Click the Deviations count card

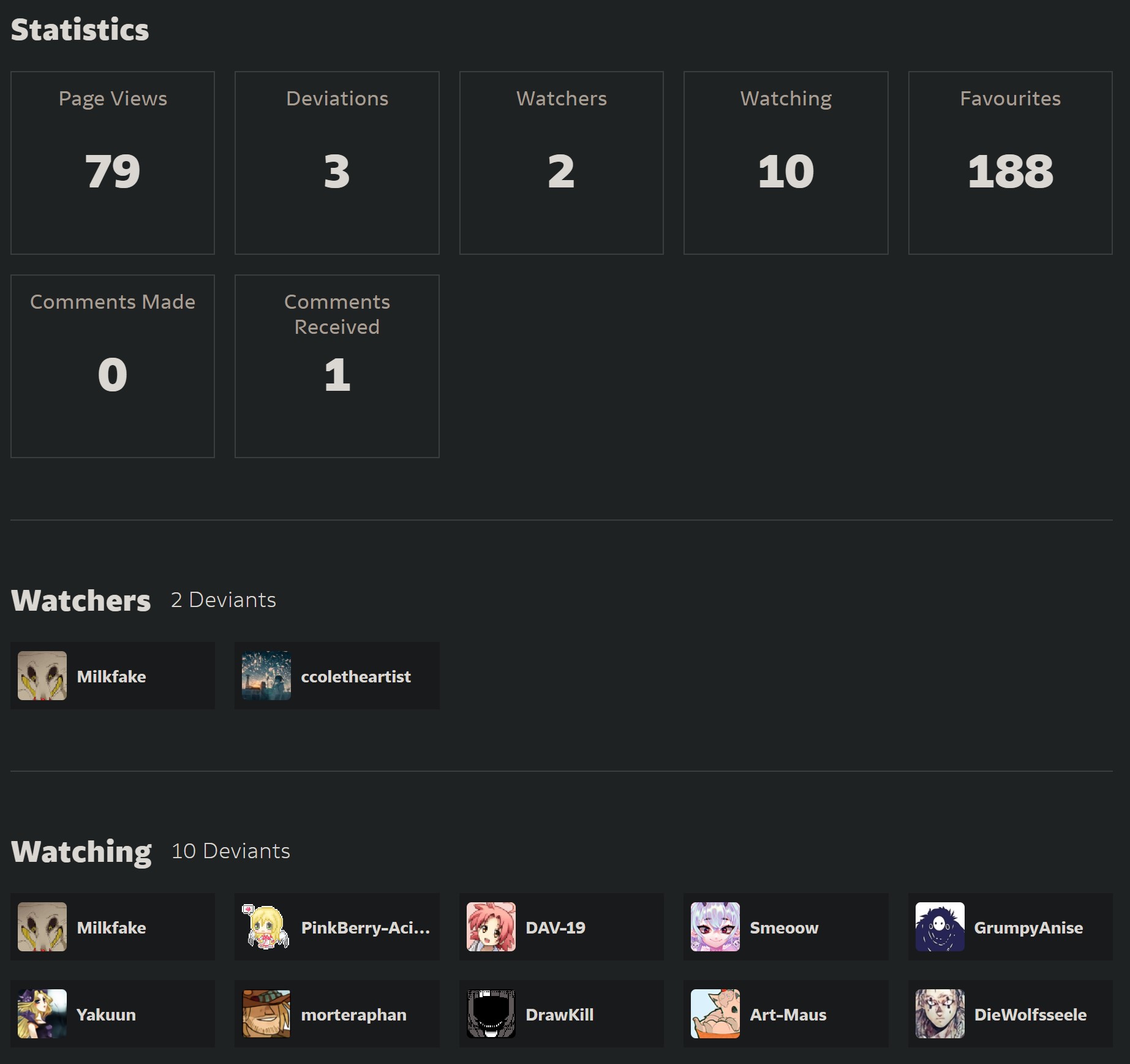pyautogui.click(x=337, y=163)
